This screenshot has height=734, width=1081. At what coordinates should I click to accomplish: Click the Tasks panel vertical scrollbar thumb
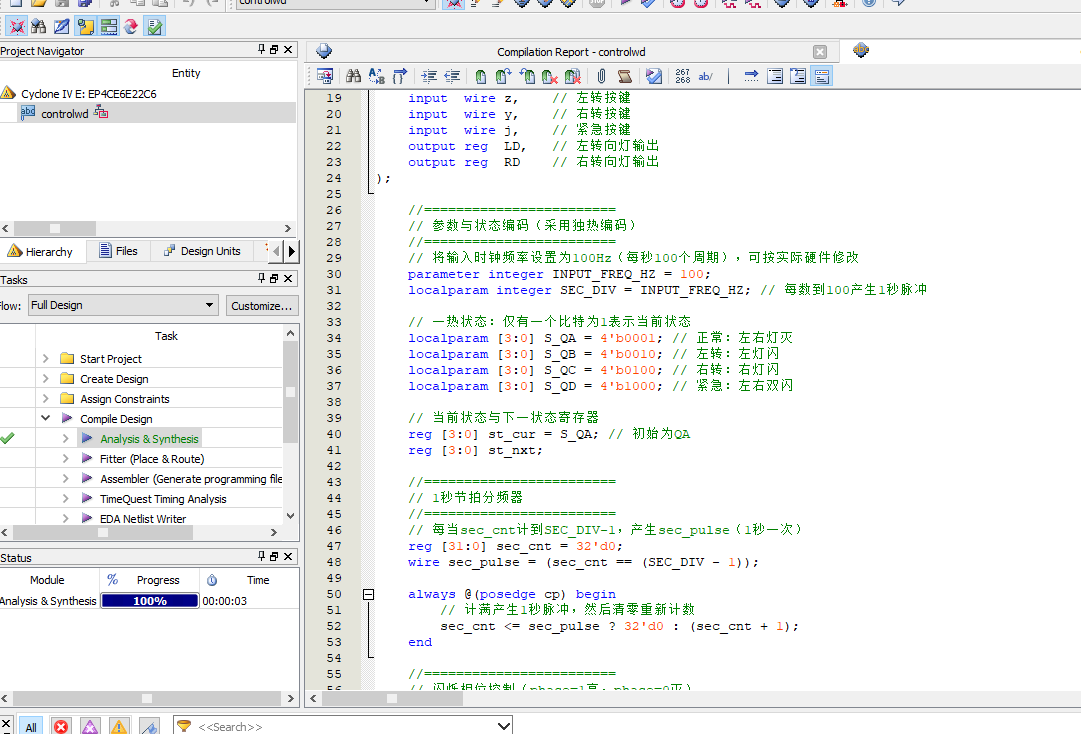click(x=290, y=391)
